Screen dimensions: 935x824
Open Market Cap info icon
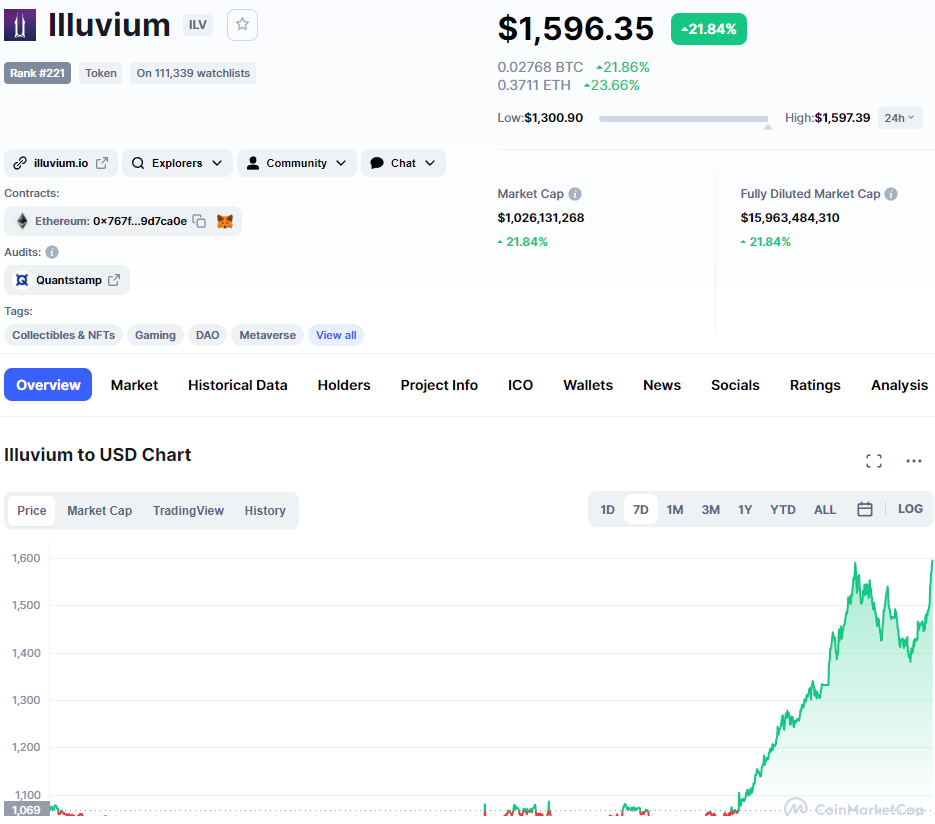click(x=575, y=194)
